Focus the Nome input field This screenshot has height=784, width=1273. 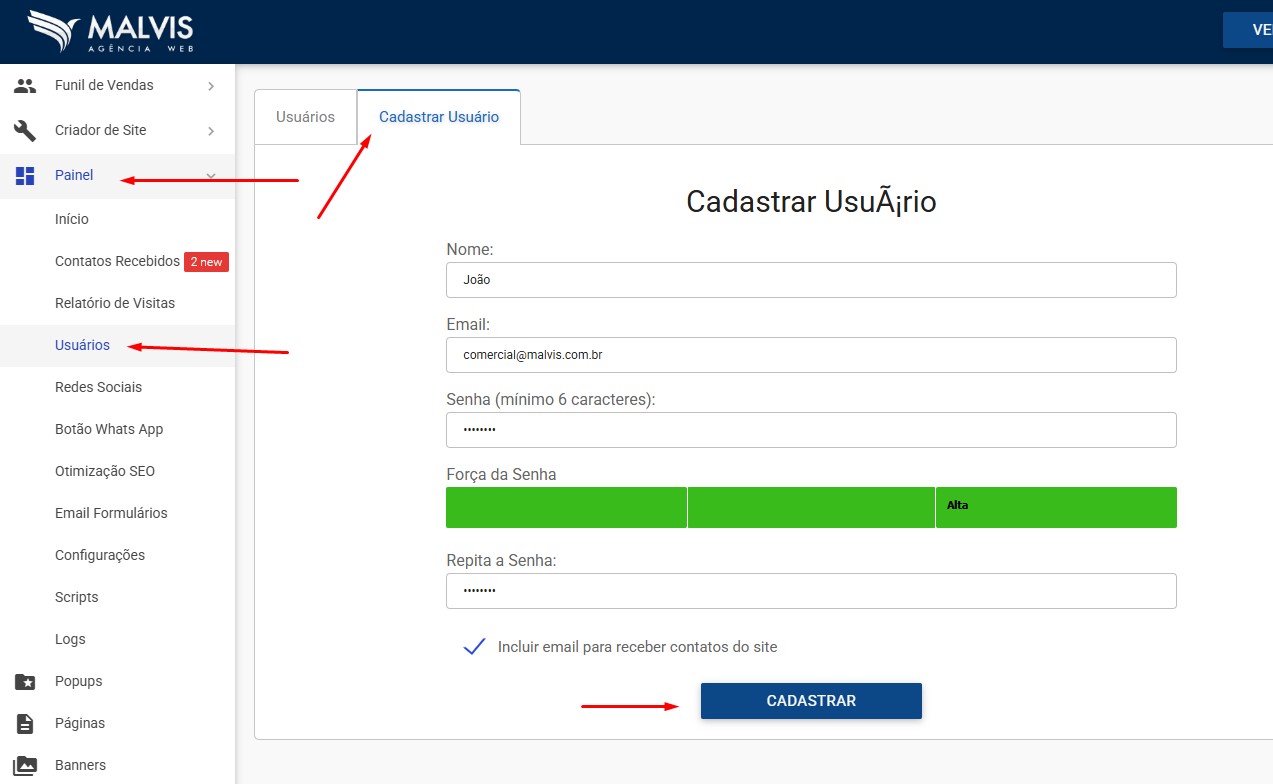(810, 280)
